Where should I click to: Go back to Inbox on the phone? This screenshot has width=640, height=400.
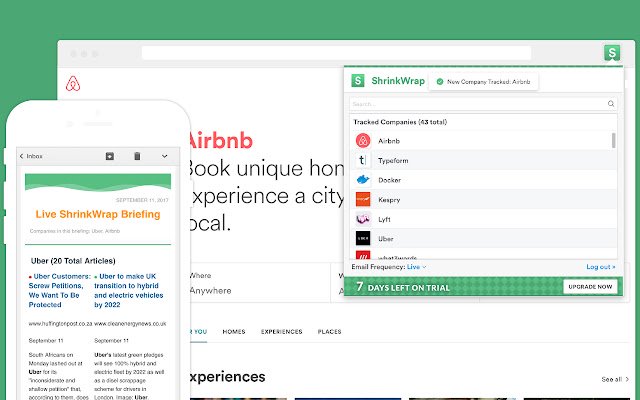pos(31,156)
